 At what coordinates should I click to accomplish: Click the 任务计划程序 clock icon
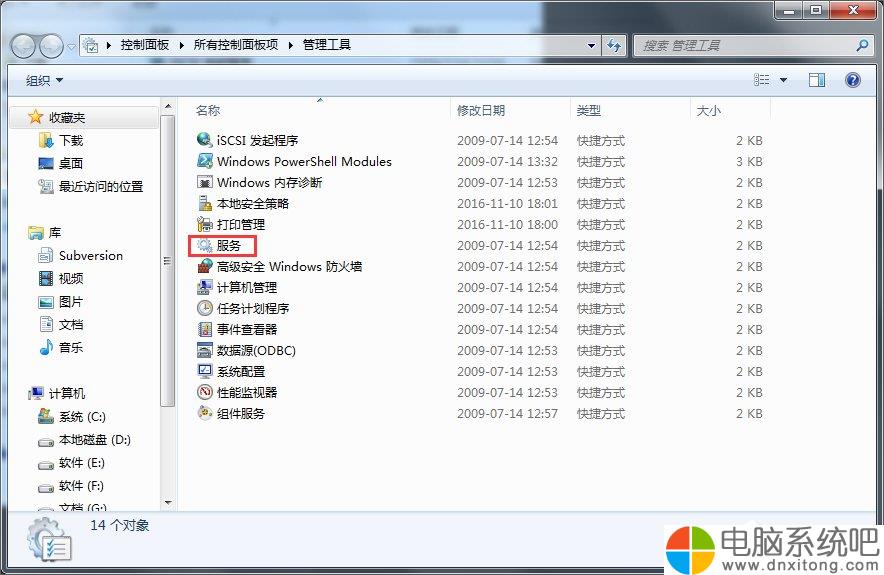pyautogui.click(x=204, y=309)
